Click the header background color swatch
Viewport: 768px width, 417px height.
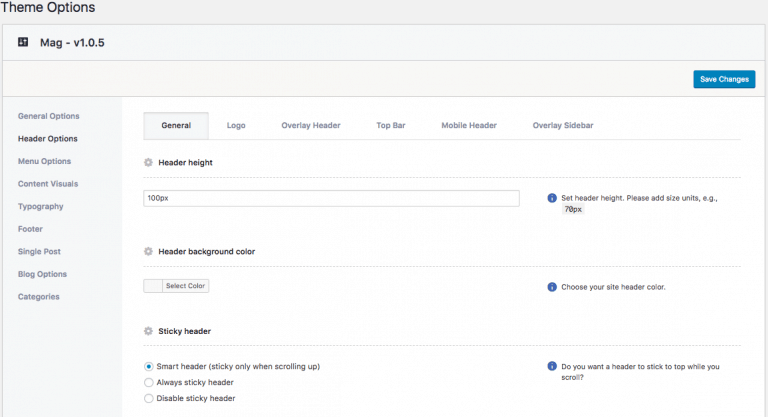tap(153, 286)
